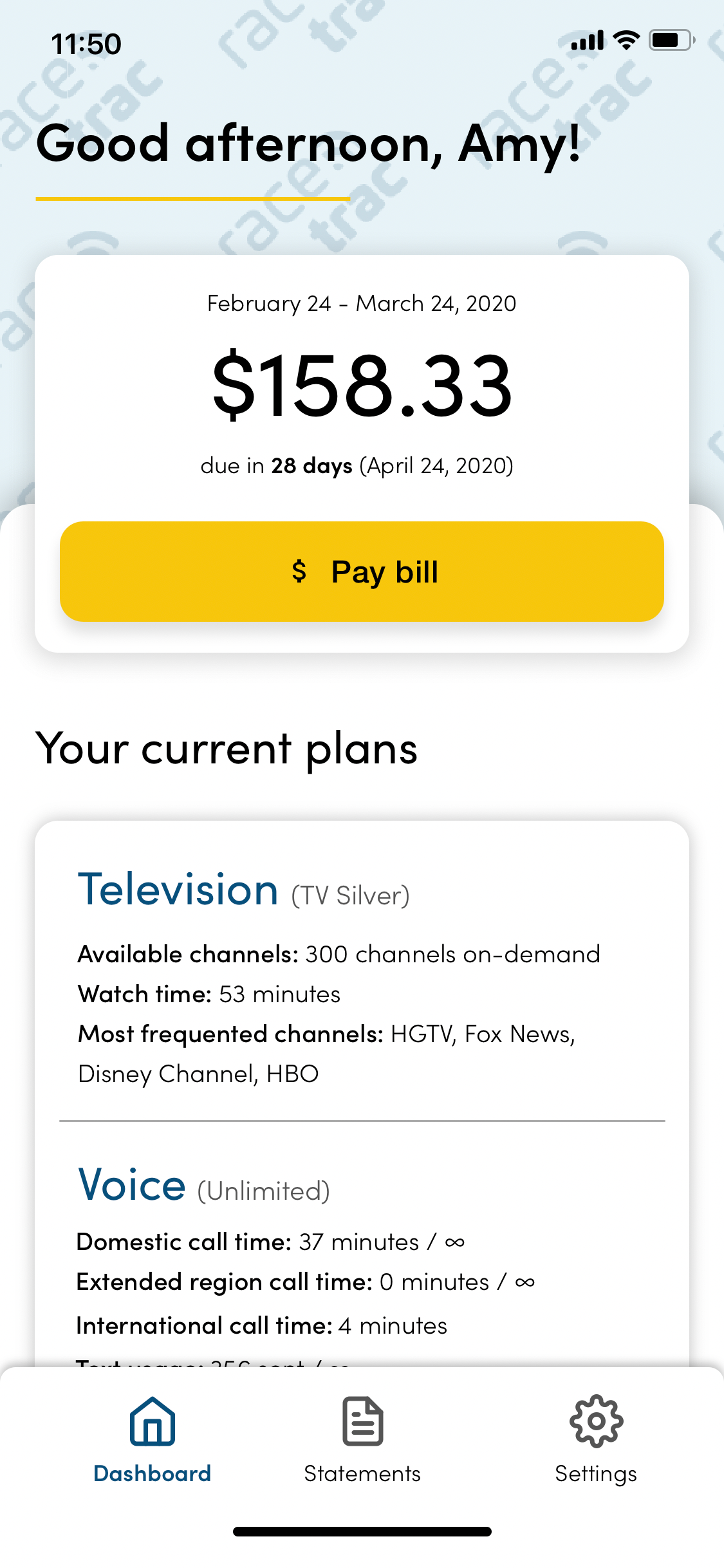The image size is (724, 1568).
Task: Tap the 11:50 clock in status bar
Action: coord(86,44)
